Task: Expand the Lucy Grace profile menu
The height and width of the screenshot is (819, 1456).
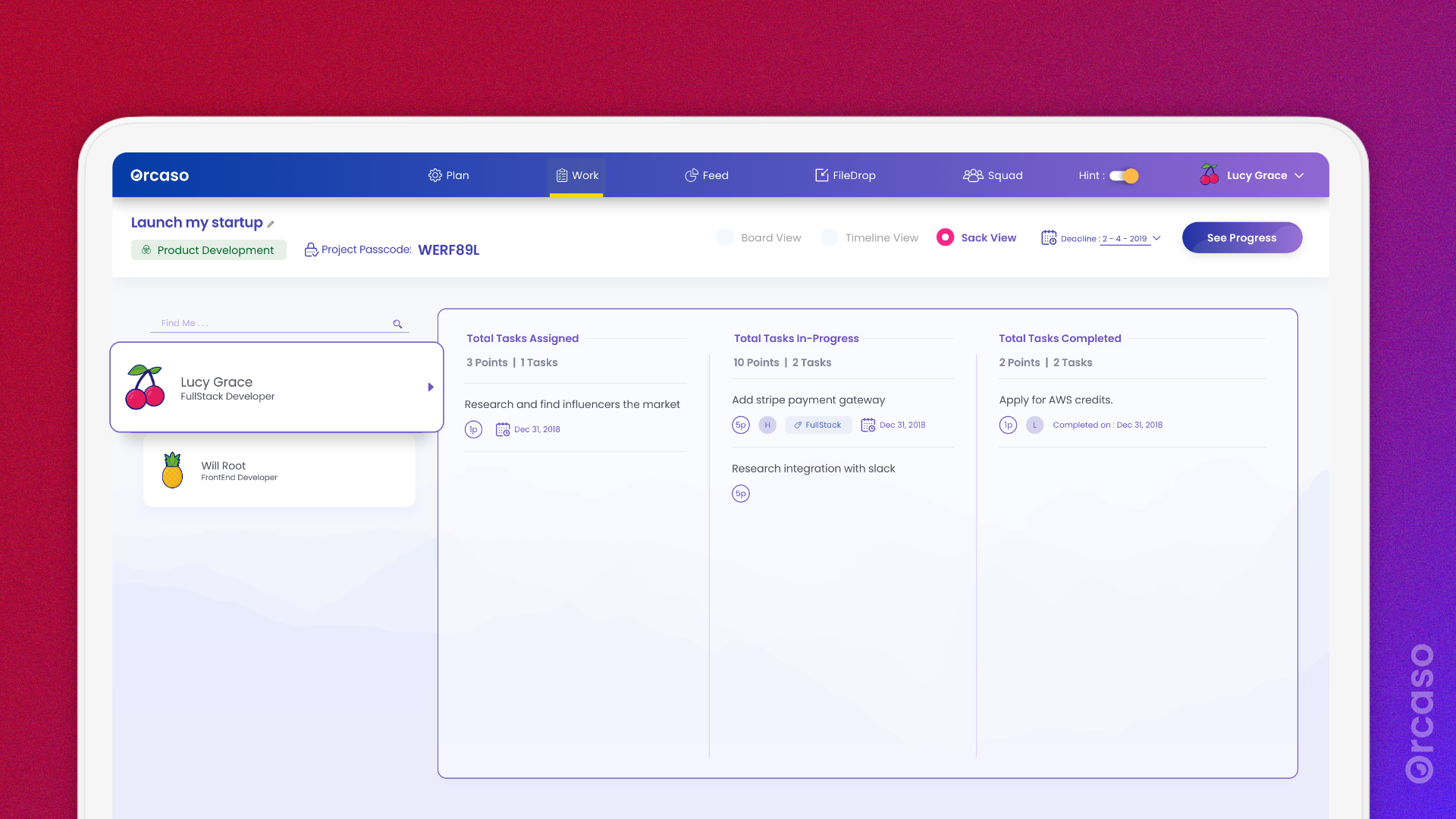Action: coord(1300,175)
